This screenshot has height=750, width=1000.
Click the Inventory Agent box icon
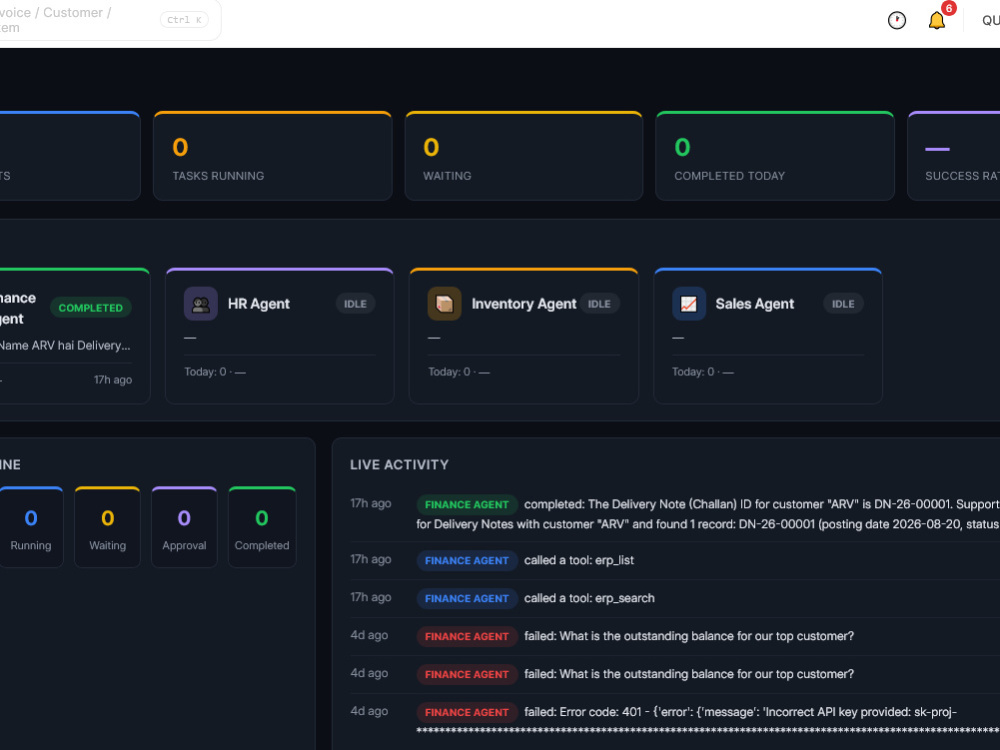(445, 304)
